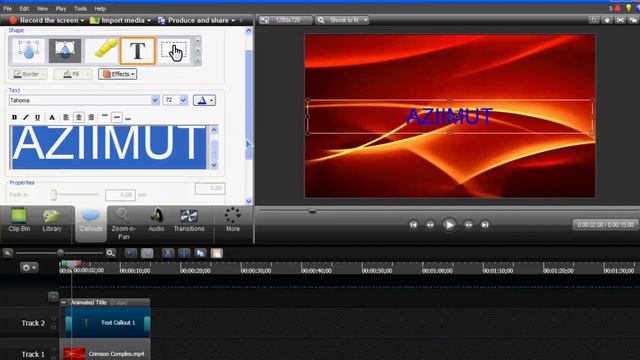Toggle text drop shadow
This screenshot has width=640, height=360.
coord(52,118)
